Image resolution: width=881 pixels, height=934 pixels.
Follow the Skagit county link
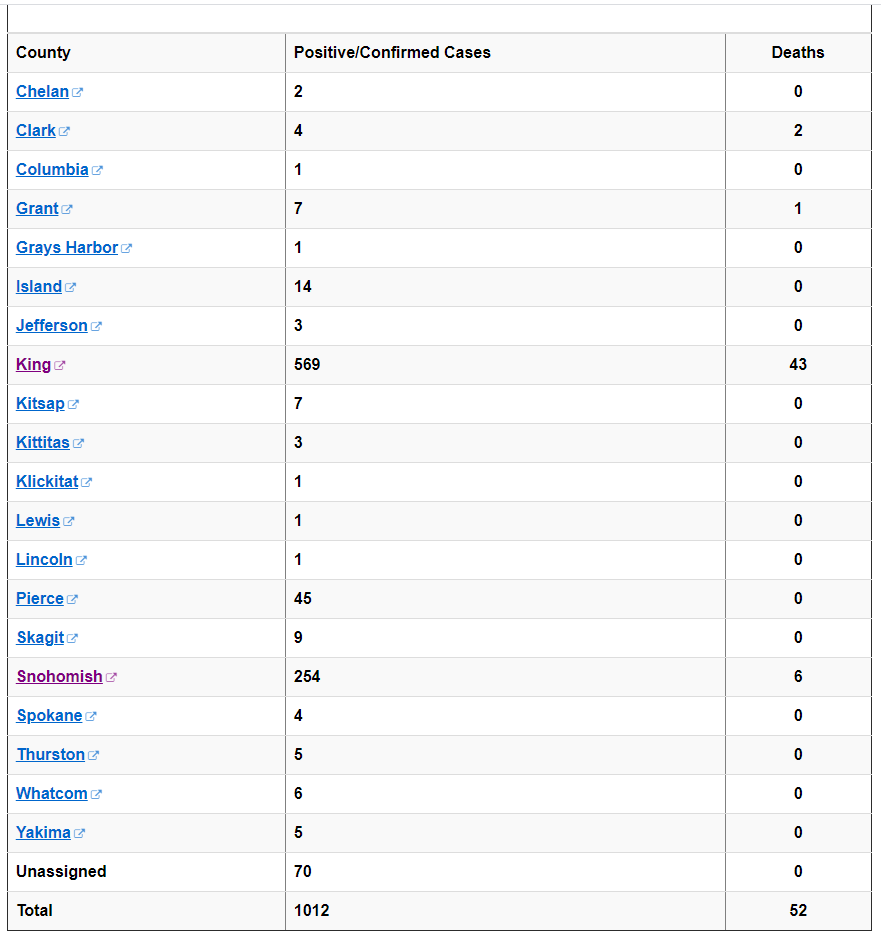click(x=40, y=637)
